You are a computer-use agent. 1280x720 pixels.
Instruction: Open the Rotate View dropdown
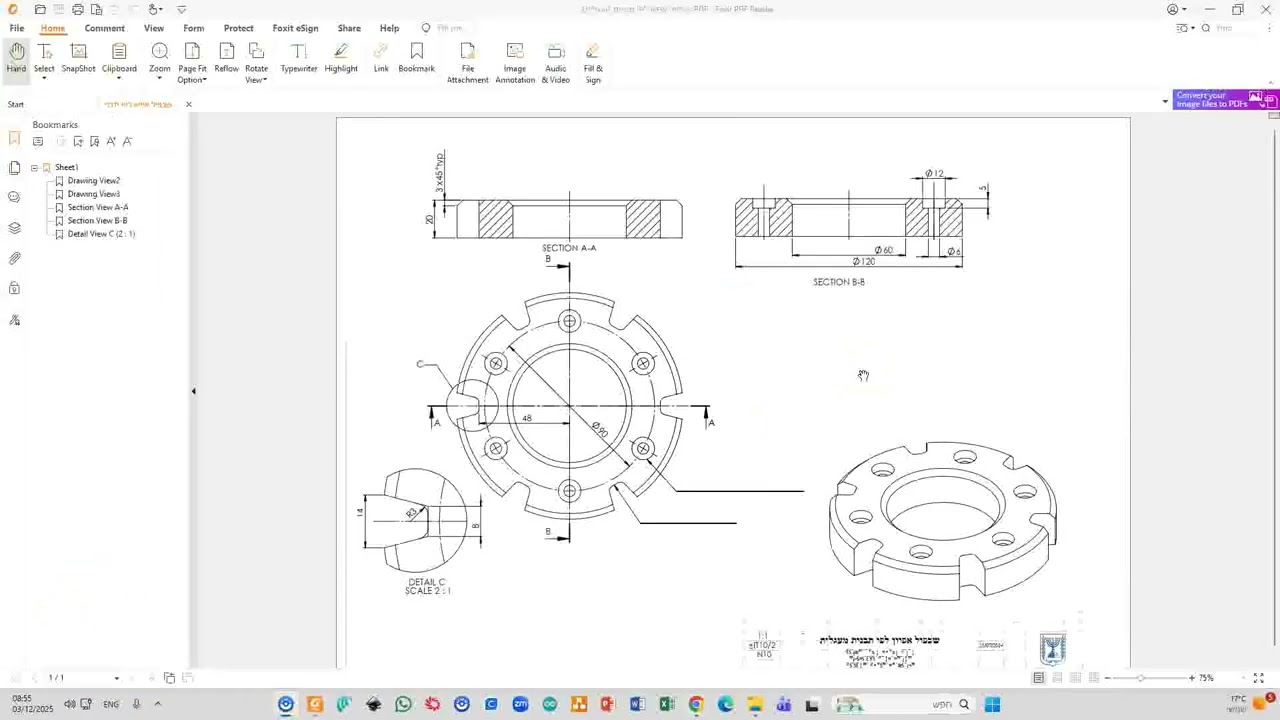[265, 80]
